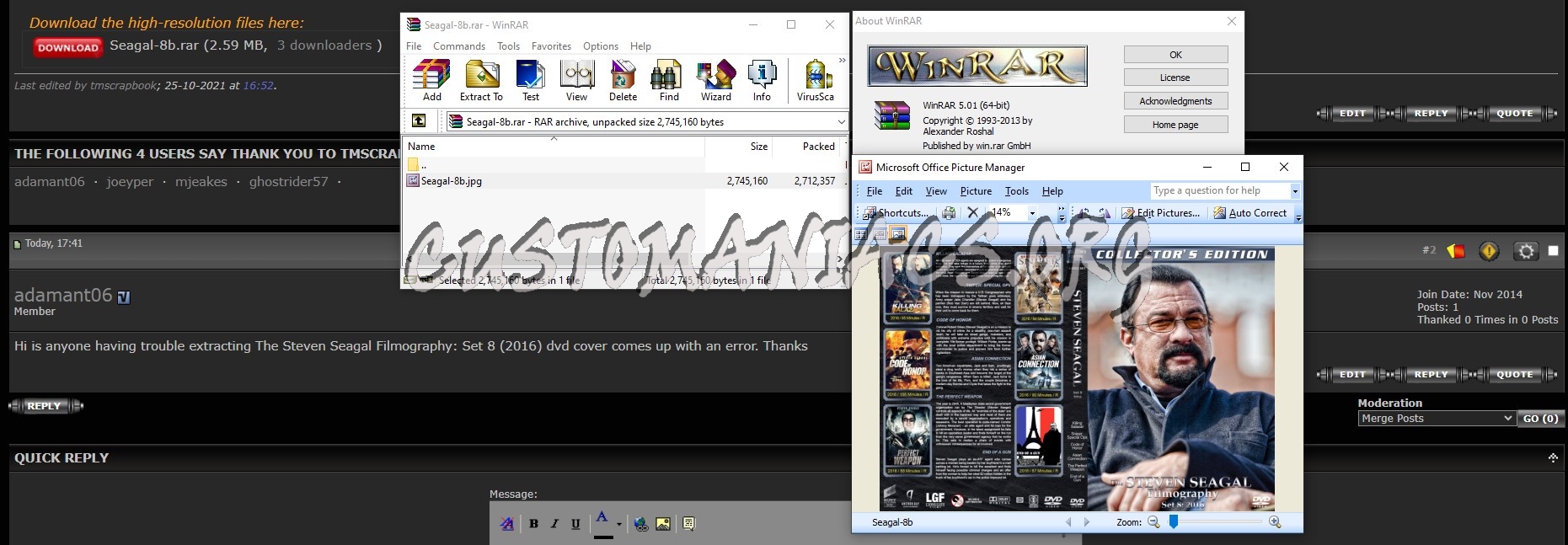Click the red DOWNLOAD button

[x=68, y=48]
